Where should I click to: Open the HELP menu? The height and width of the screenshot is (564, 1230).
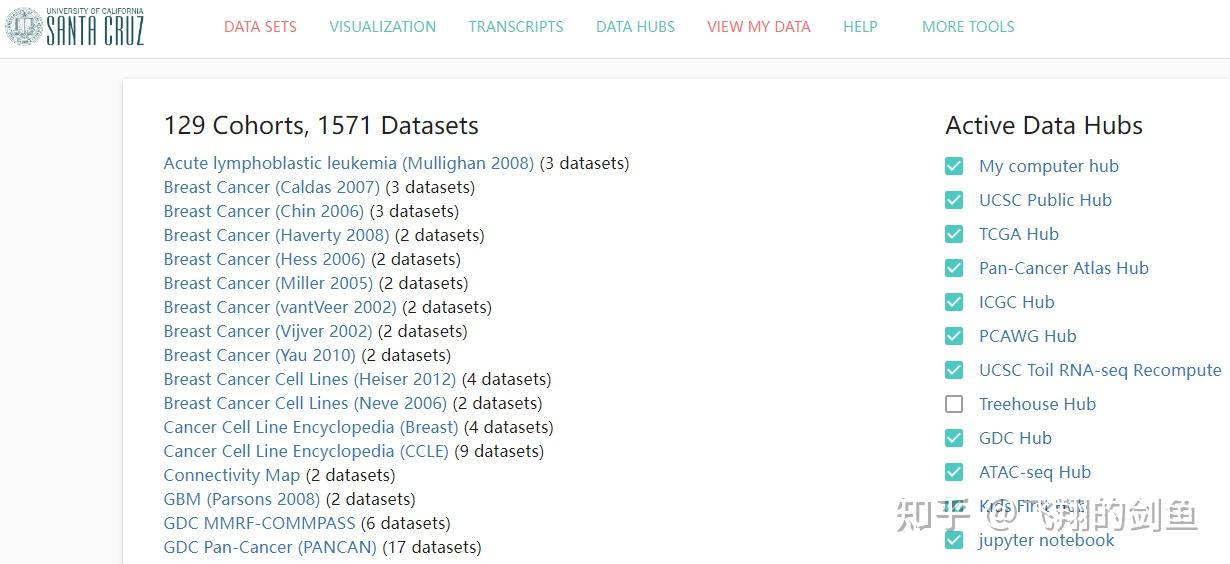[860, 27]
